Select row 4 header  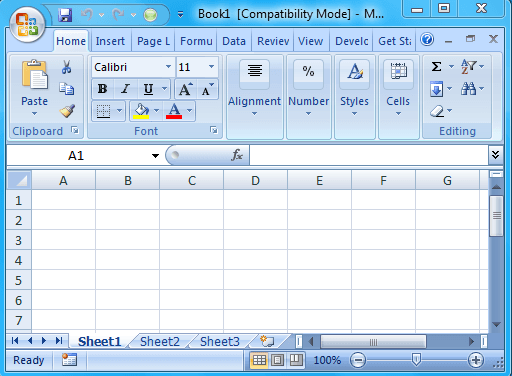pos(19,260)
